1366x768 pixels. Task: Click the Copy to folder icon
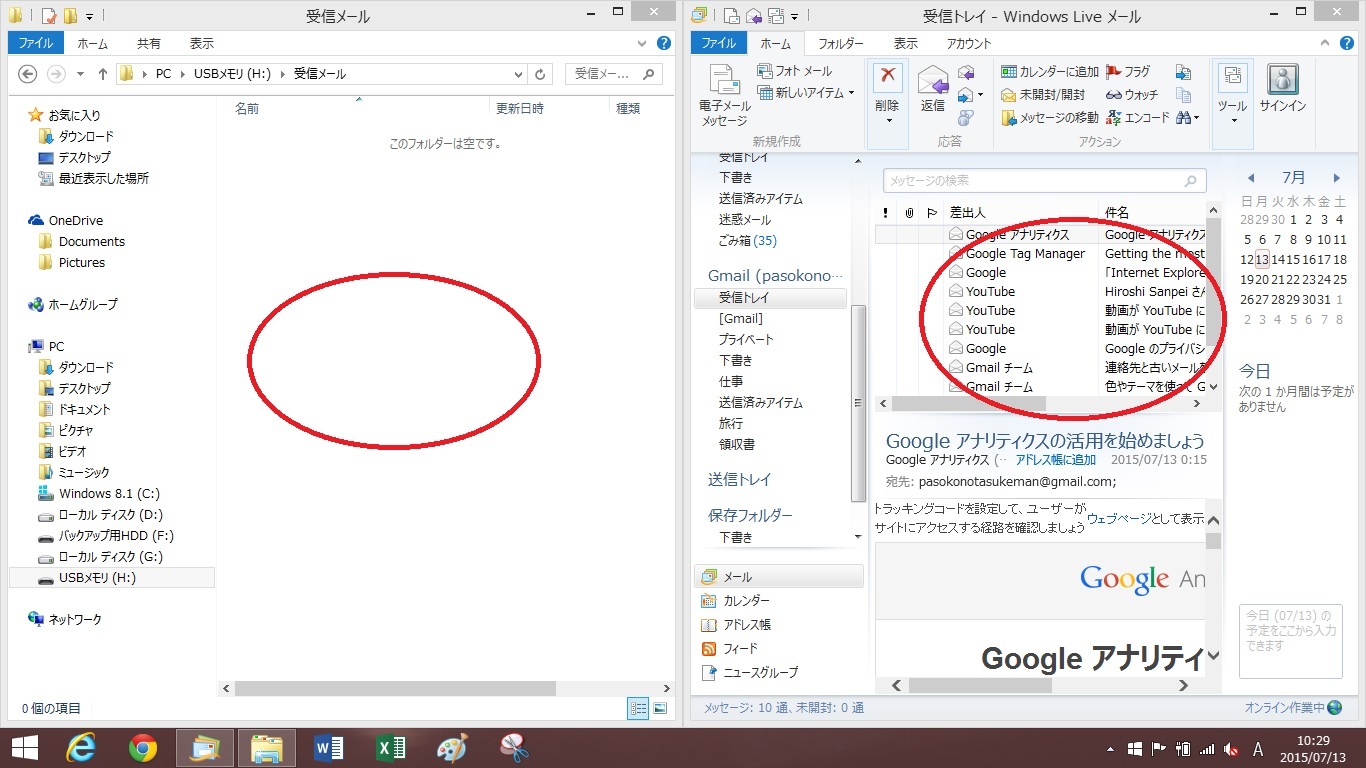click(x=1184, y=72)
